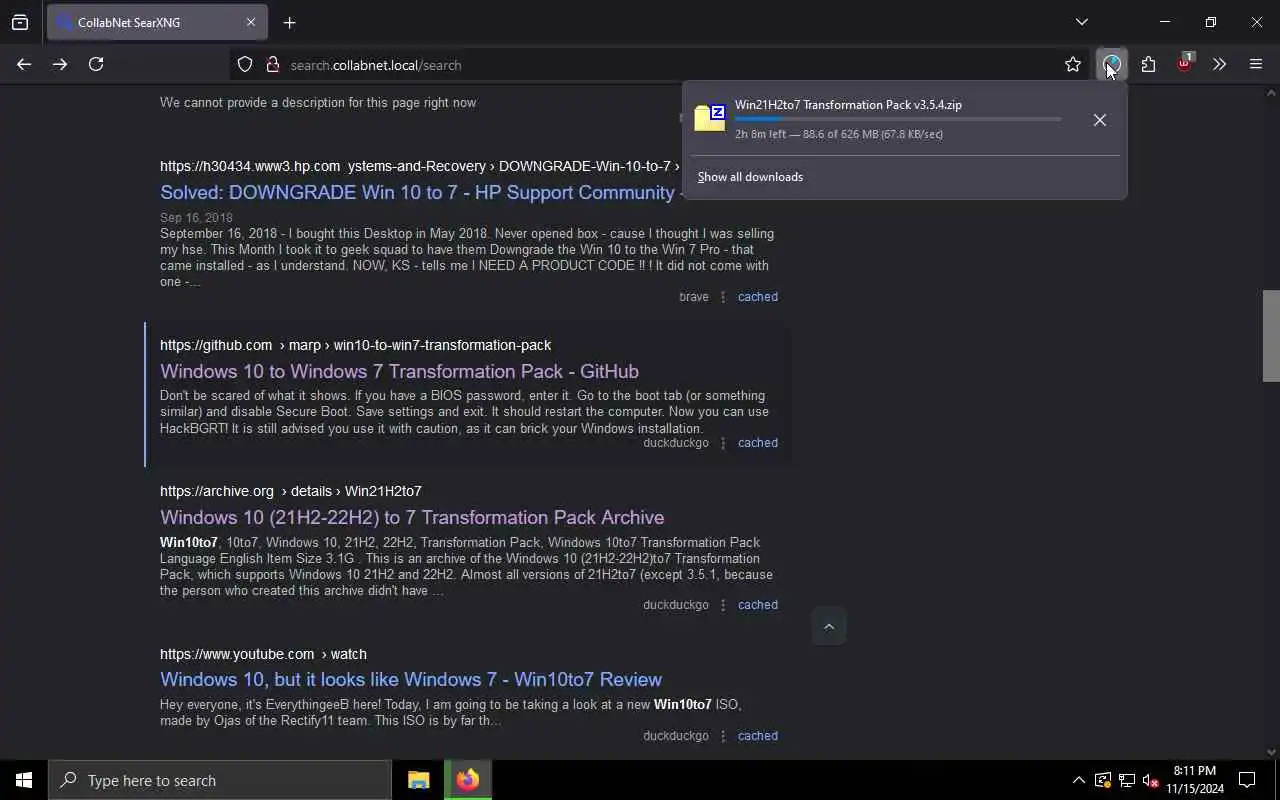Image resolution: width=1280 pixels, height=800 pixels.
Task: Select the CollabNet SearXNG tab
Action: tap(155, 22)
